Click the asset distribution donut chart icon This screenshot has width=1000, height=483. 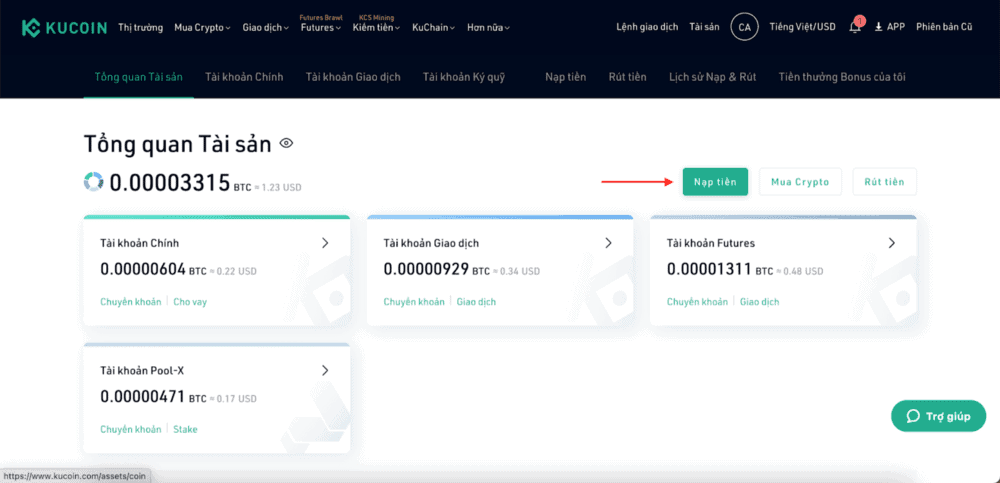[x=93, y=181]
